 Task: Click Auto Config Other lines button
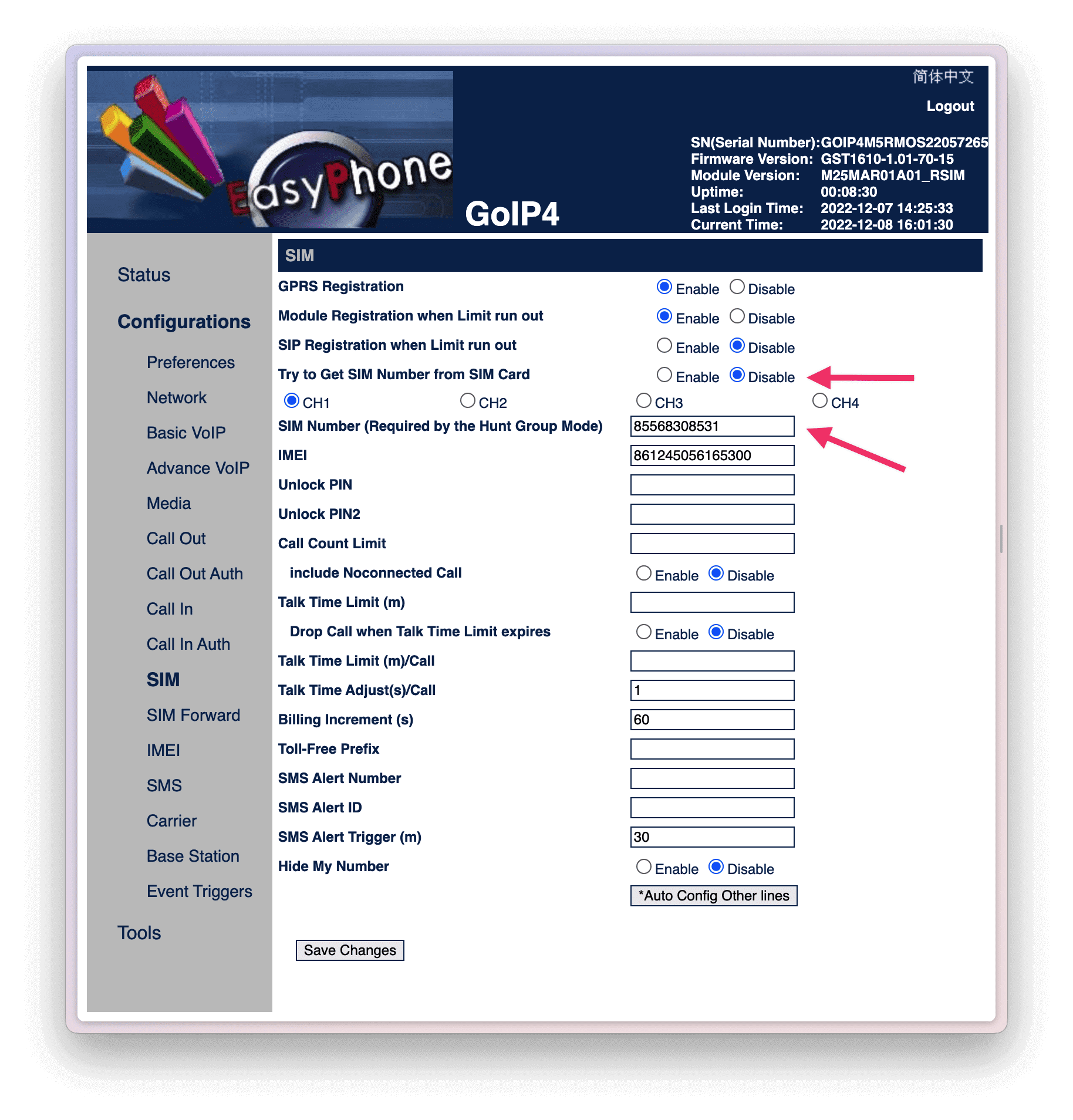pos(714,896)
